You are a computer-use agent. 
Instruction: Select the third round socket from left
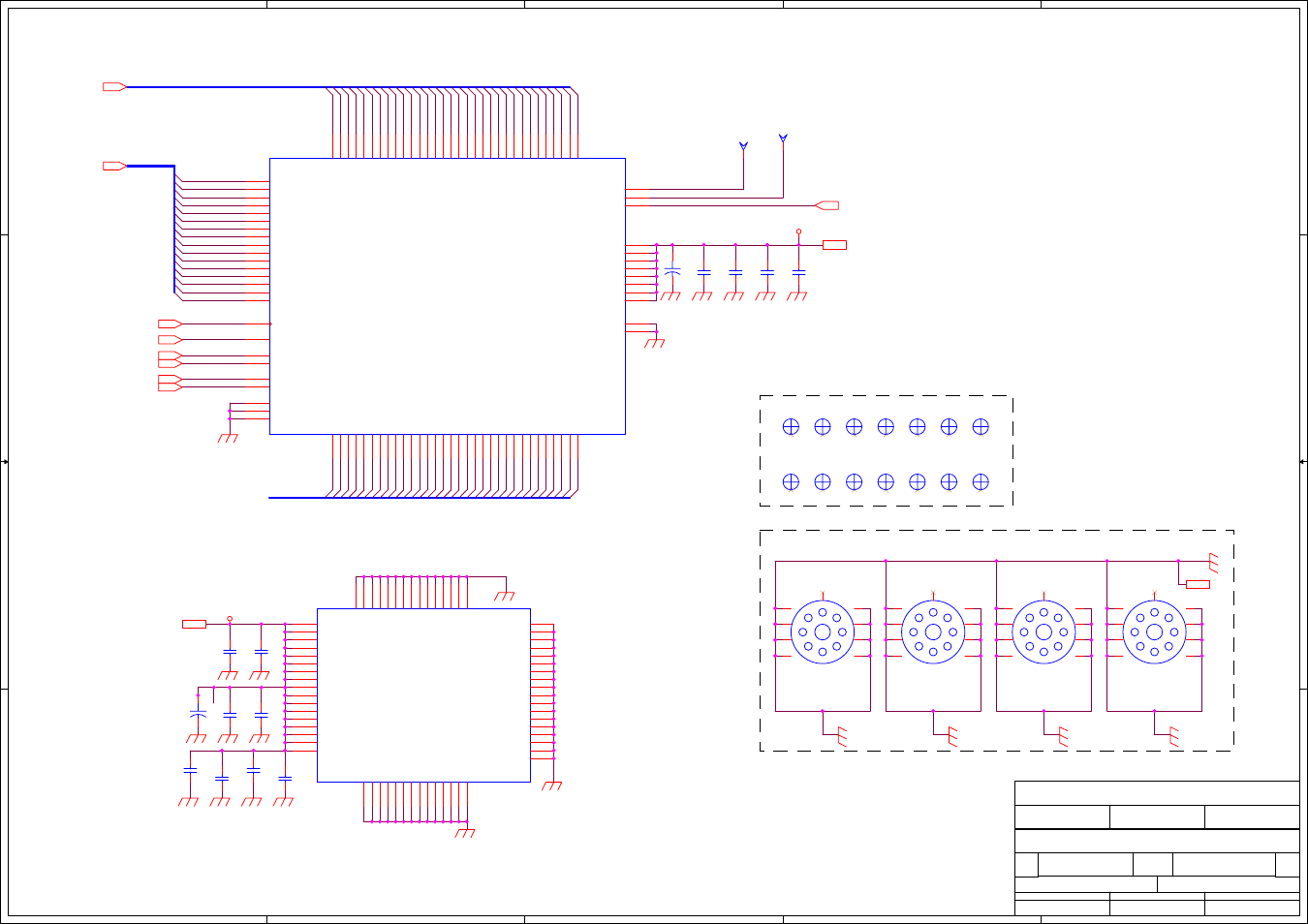point(1043,632)
